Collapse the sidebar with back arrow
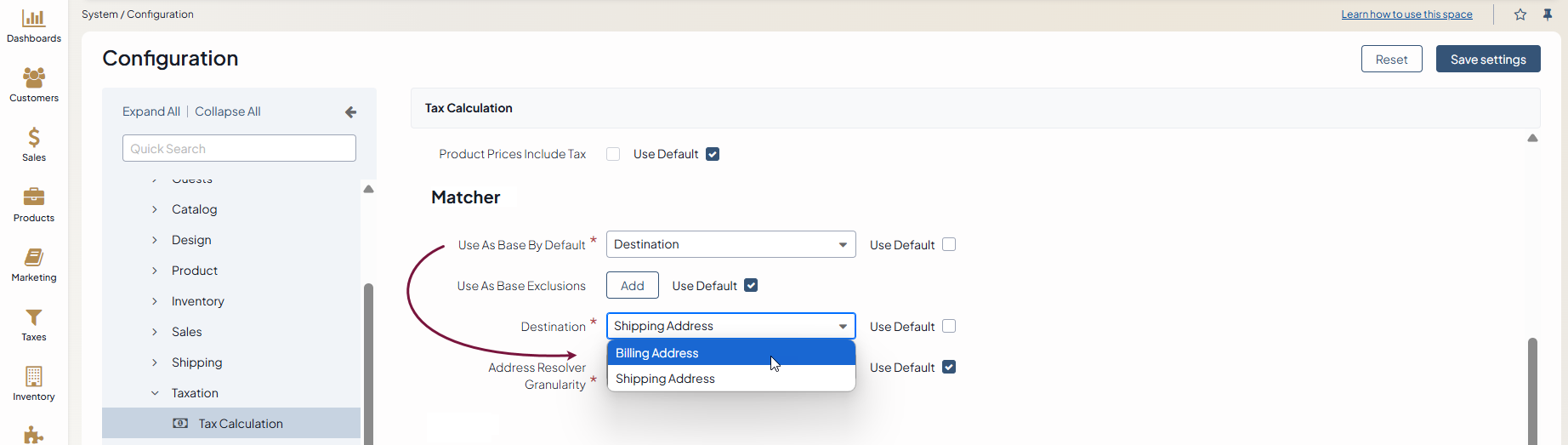1568x445 pixels. [x=350, y=112]
